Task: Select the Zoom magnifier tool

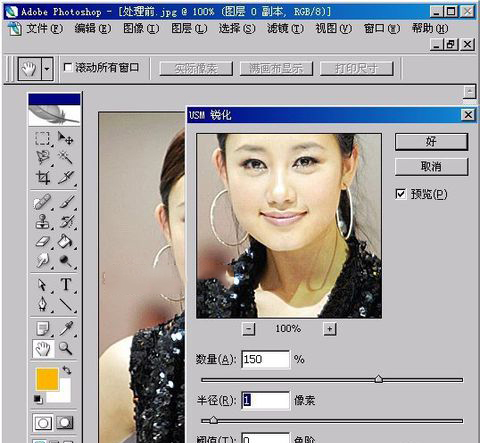Action: click(65, 348)
